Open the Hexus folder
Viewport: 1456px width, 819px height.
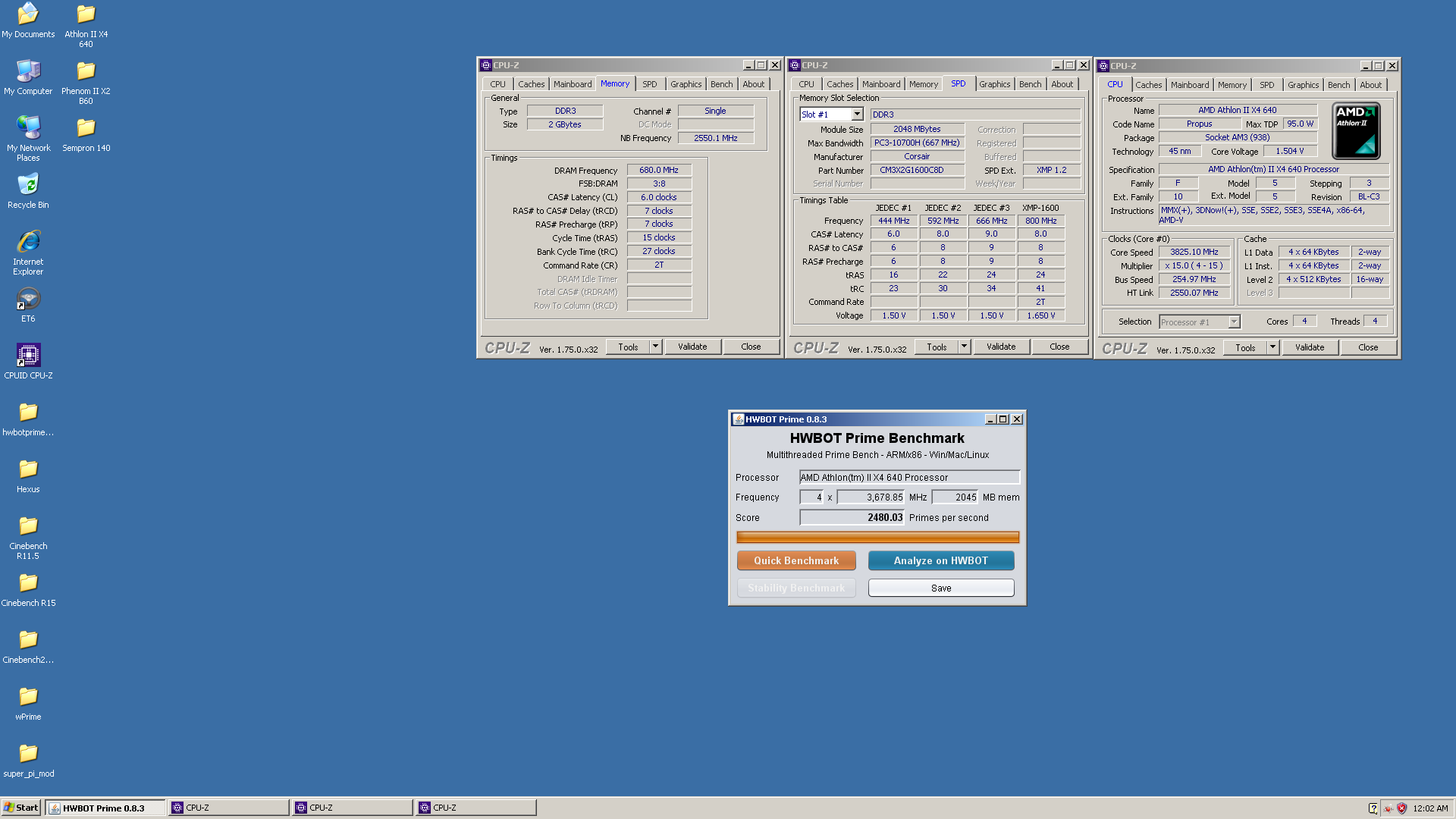28,475
